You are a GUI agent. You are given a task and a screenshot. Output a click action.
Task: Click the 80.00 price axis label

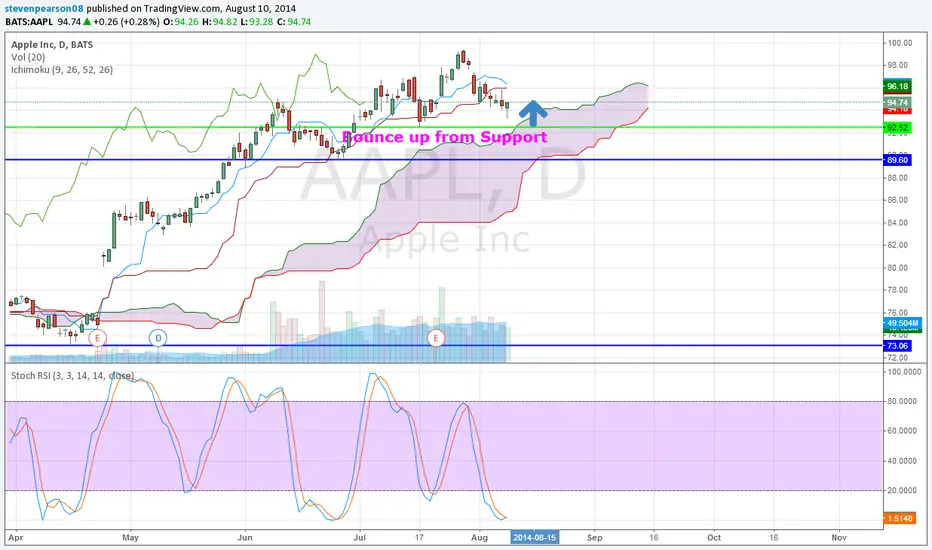pyautogui.click(x=898, y=268)
